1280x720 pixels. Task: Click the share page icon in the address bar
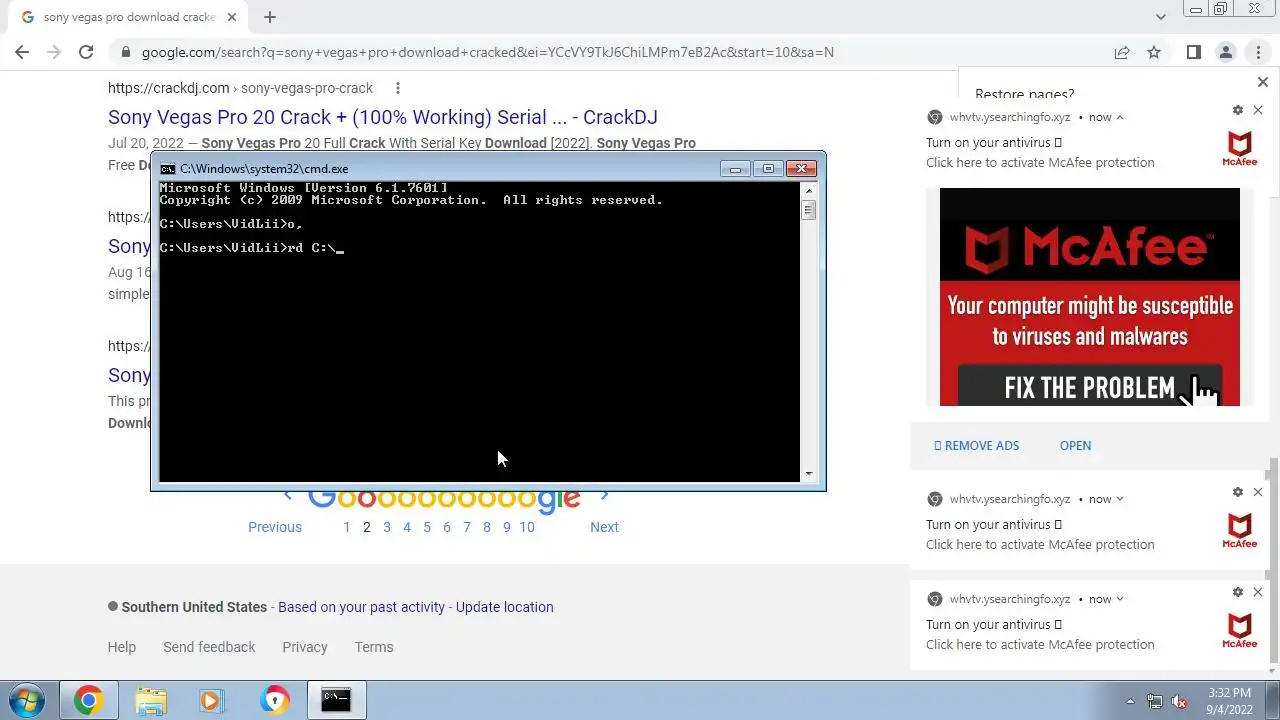1122,52
